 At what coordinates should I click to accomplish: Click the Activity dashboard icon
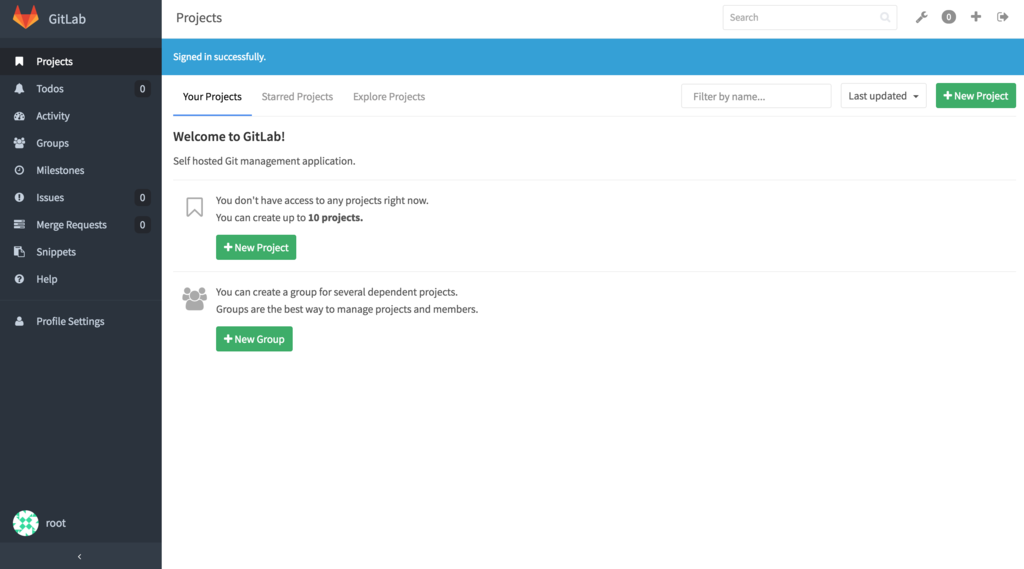[x=19, y=116]
